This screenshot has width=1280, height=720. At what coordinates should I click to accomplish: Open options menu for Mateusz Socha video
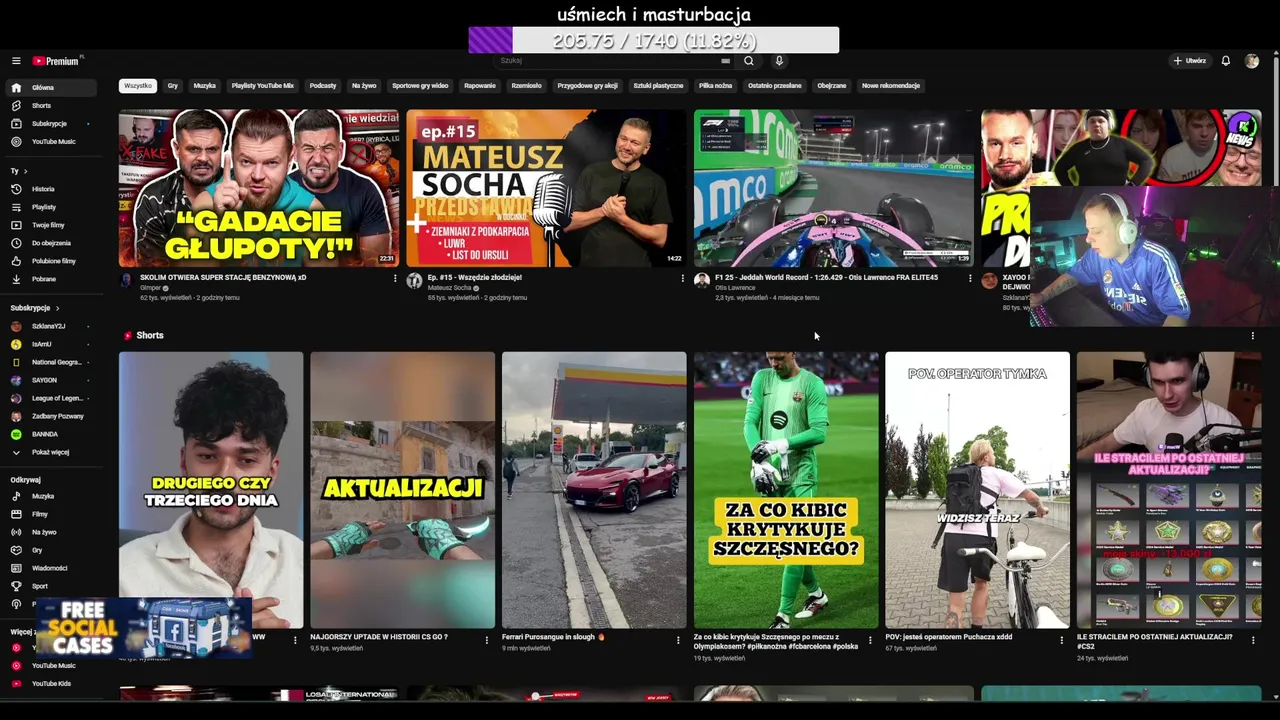(682, 279)
